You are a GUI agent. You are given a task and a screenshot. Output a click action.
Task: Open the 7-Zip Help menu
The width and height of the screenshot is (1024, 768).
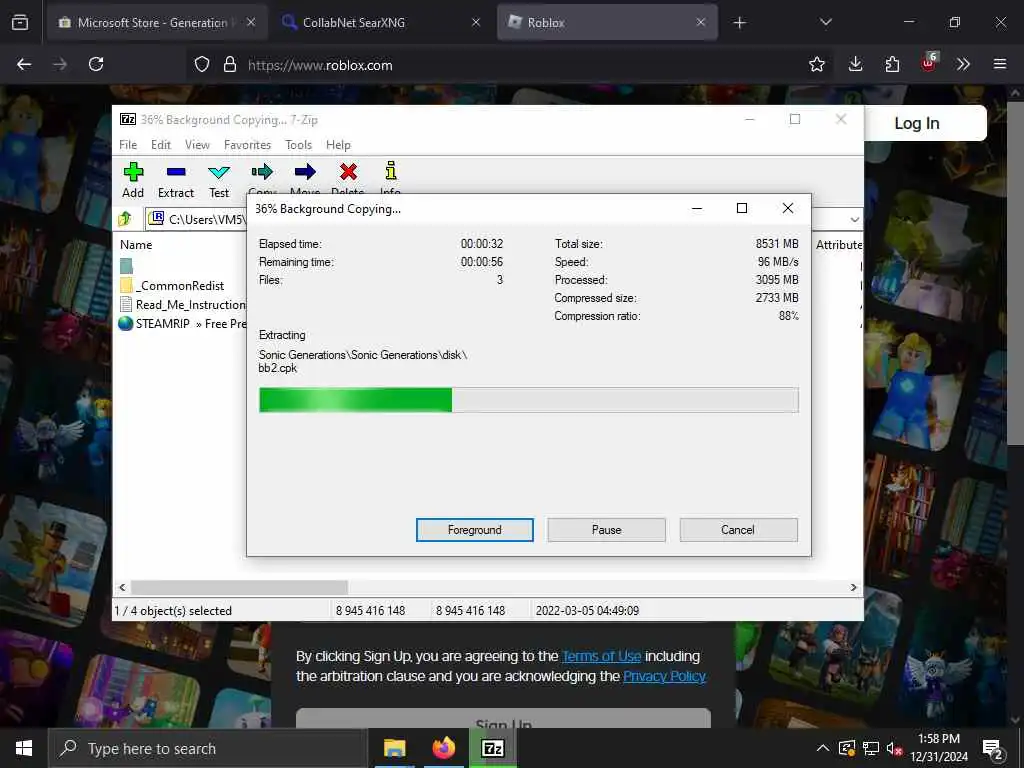click(338, 145)
